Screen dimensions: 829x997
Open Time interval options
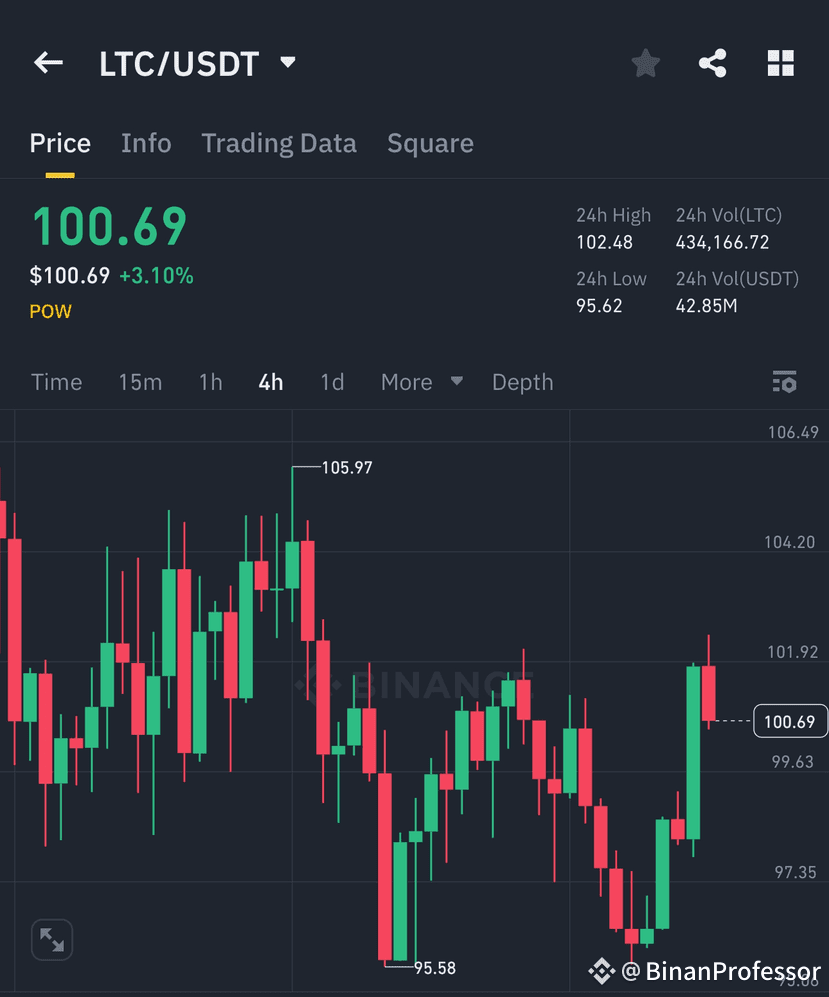pyautogui.click(x=56, y=382)
